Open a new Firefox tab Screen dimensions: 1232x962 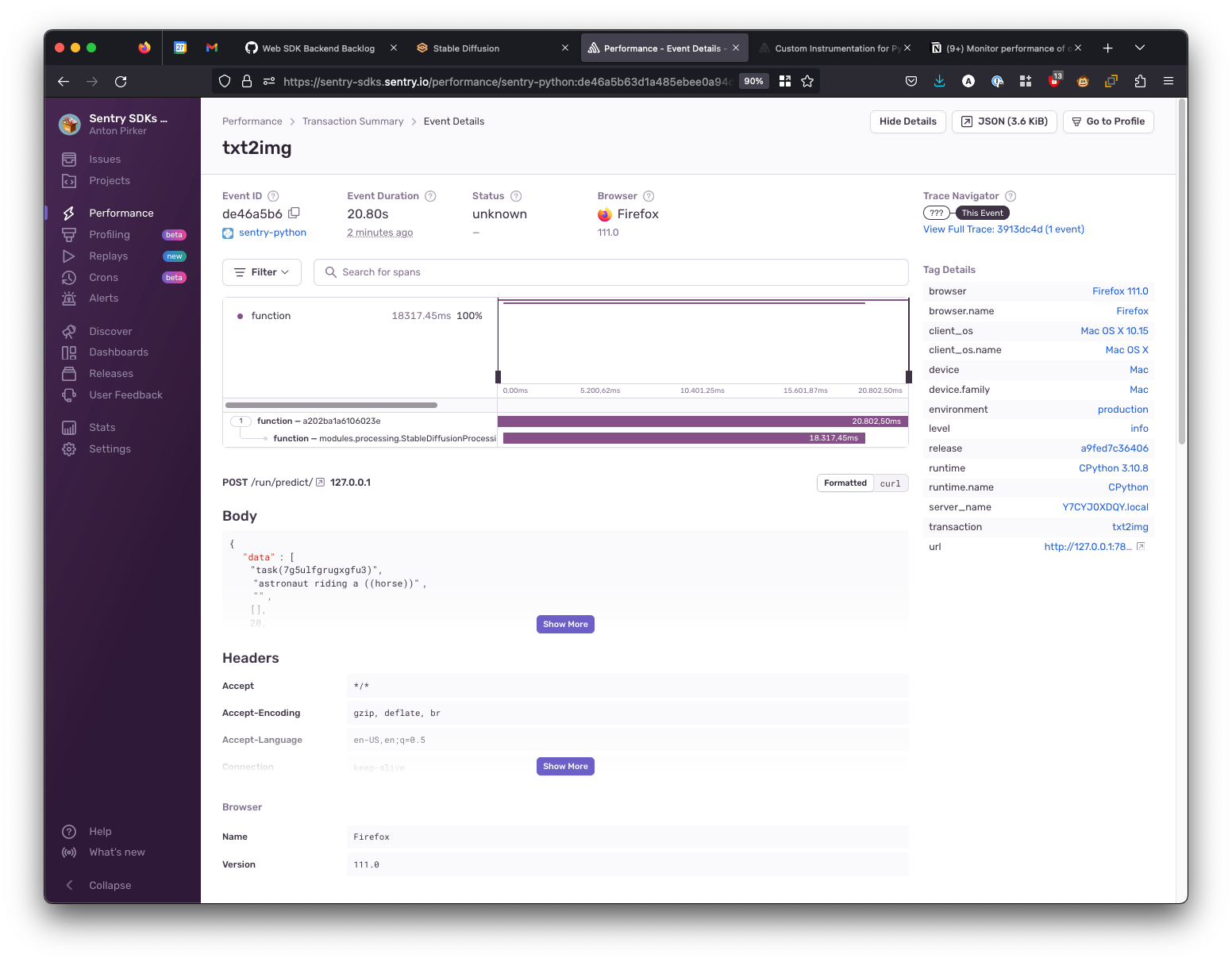pos(1107,48)
